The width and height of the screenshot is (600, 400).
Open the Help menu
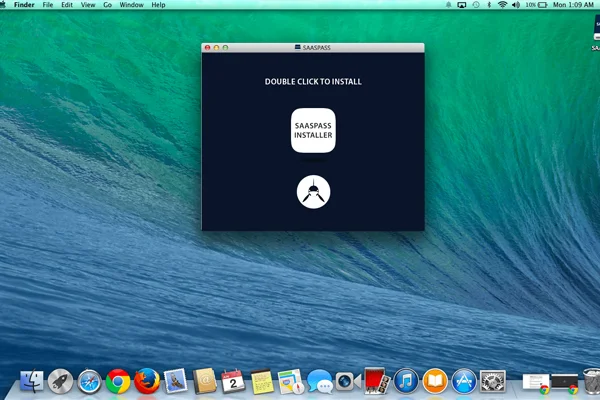(158, 5)
